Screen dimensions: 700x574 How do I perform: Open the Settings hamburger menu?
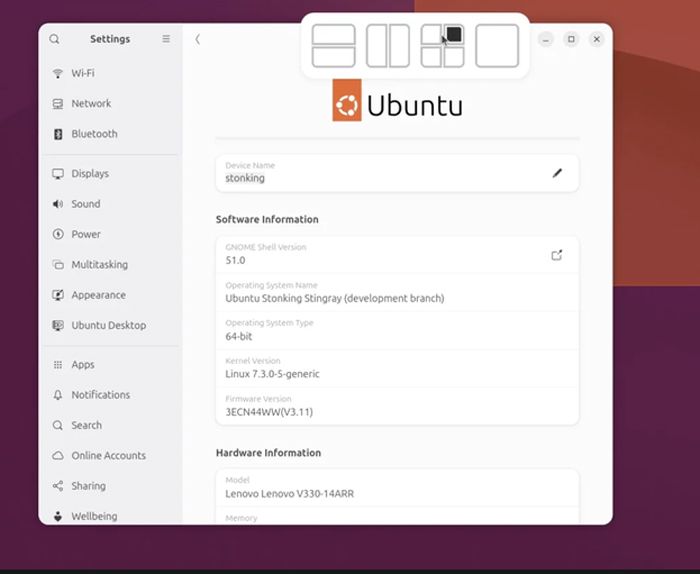(x=166, y=39)
